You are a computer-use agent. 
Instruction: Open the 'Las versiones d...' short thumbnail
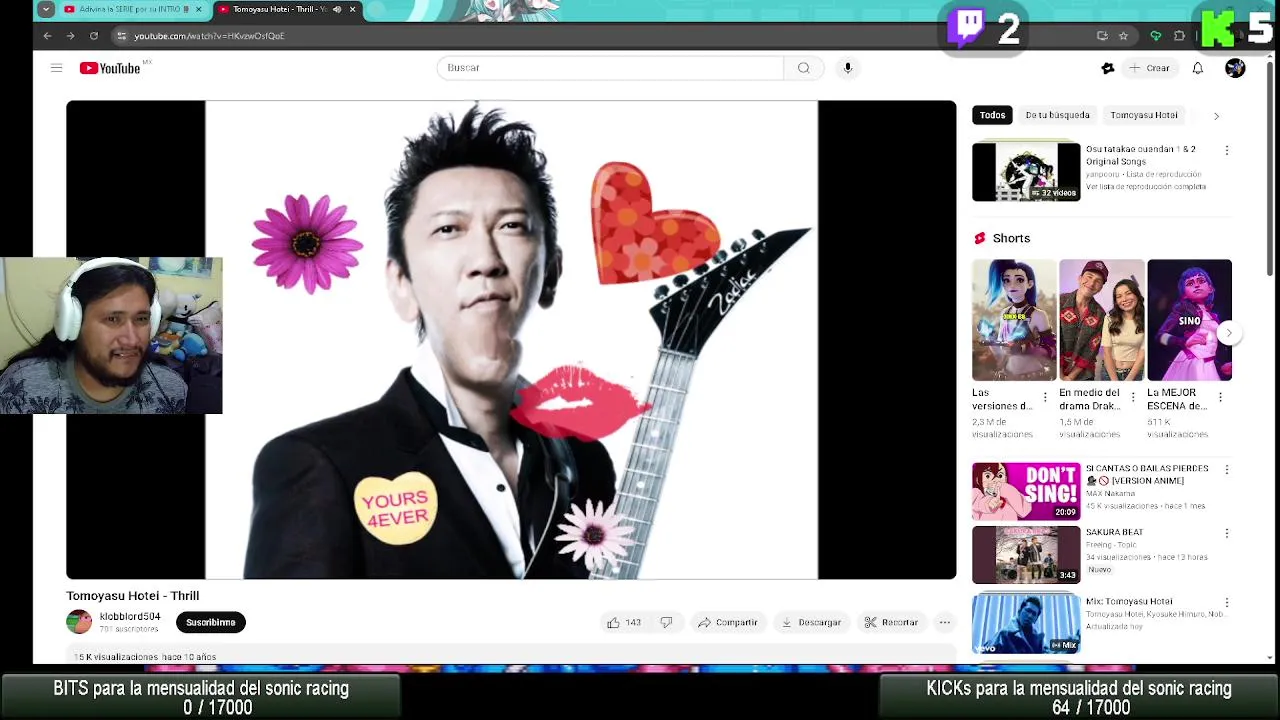(x=1014, y=320)
